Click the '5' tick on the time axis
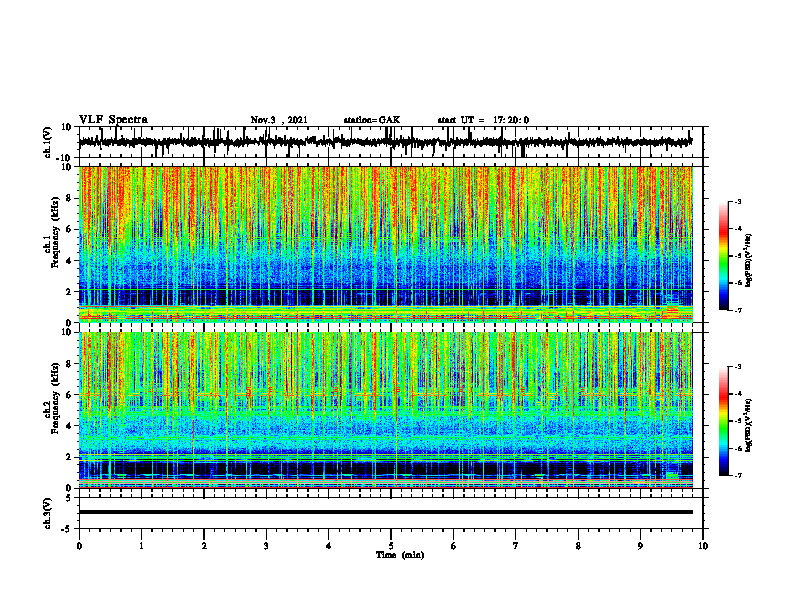The image size is (792, 612). pyautogui.click(x=391, y=546)
